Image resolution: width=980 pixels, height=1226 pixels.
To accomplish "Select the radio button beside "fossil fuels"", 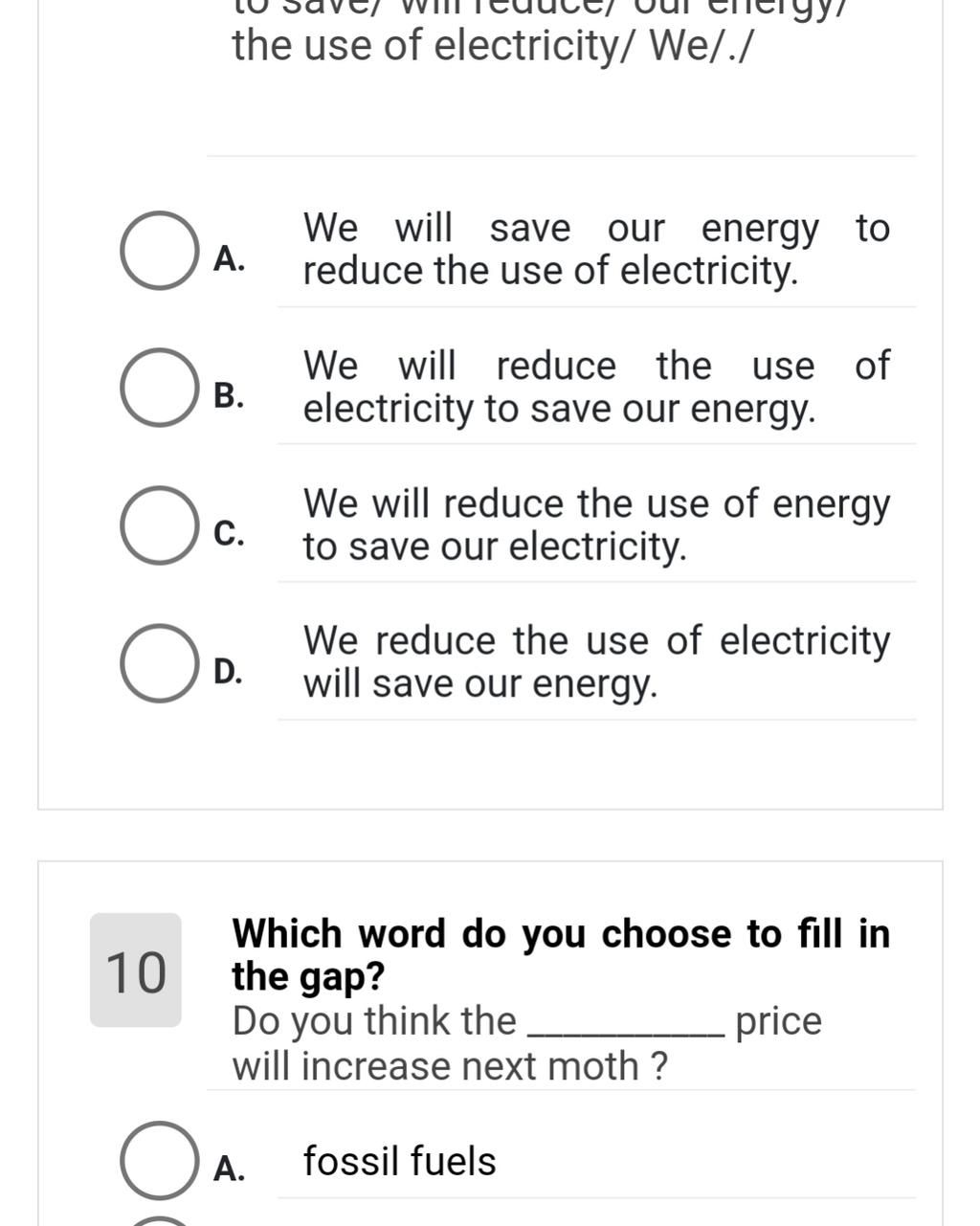I will 159,1160.
